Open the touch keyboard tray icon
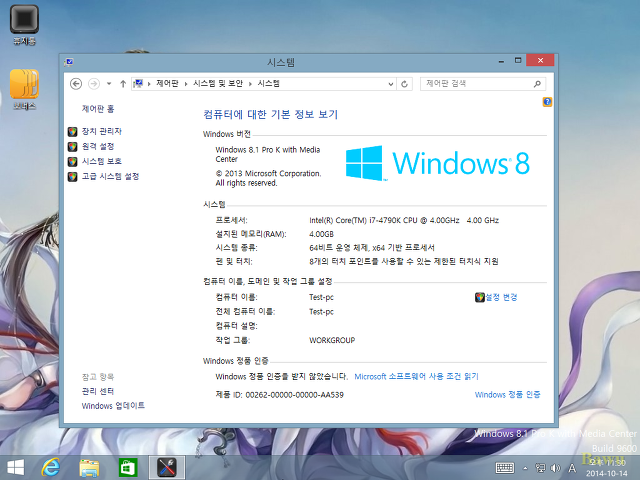Viewport: 640px width, 480px height. (x=504, y=468)
